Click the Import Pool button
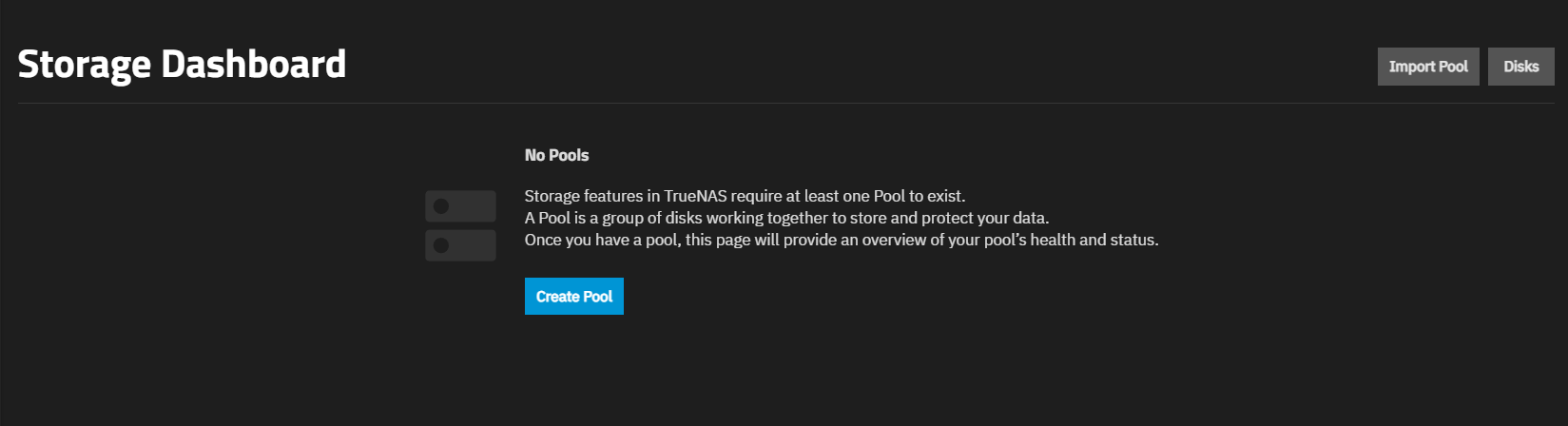This screenshot has width=1568, height=426. pyautogui.click(x=1427, y=67)
